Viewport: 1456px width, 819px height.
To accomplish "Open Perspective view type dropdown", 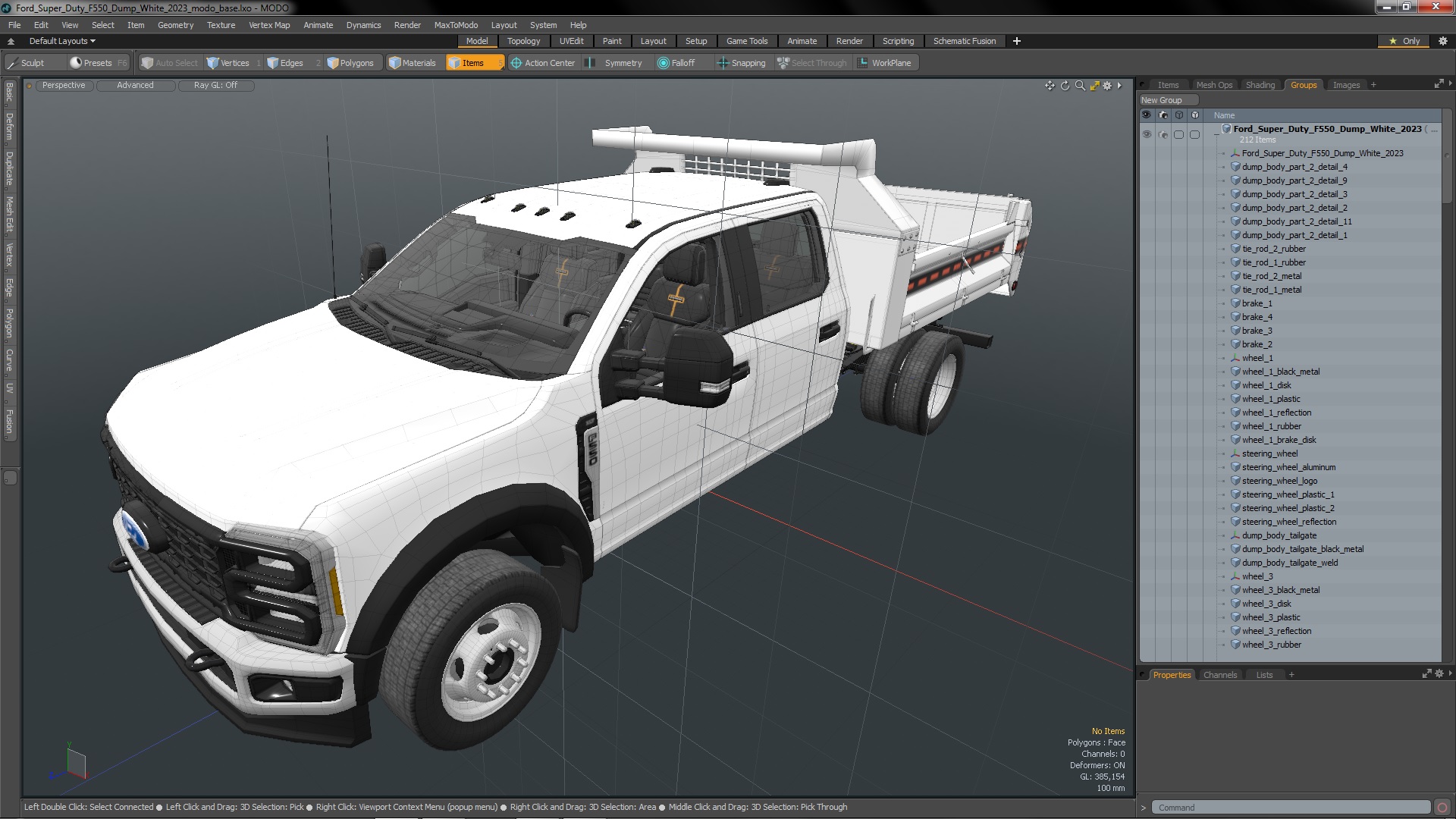I will click(64, 86).
